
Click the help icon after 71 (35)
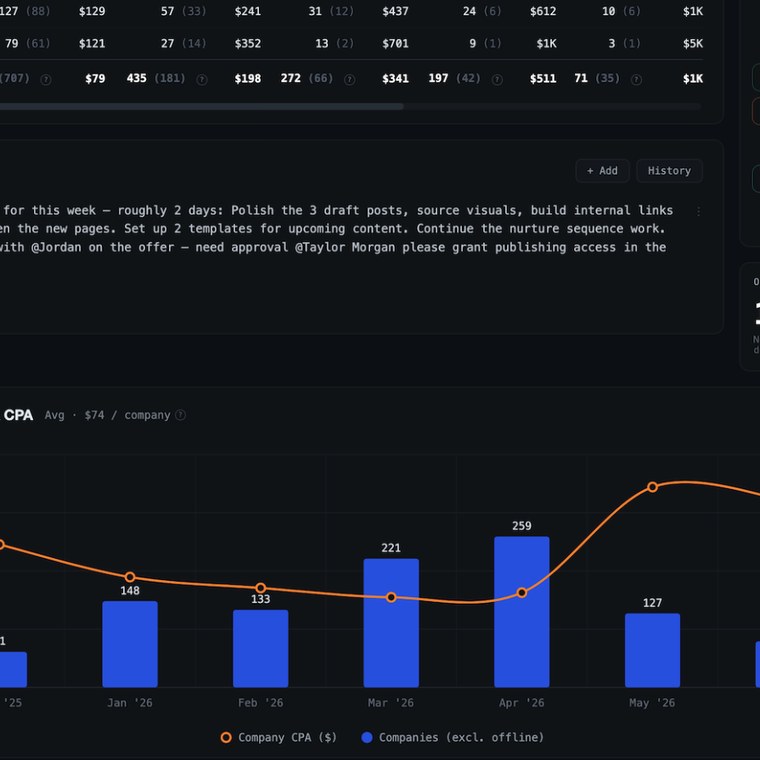(636, 79)
